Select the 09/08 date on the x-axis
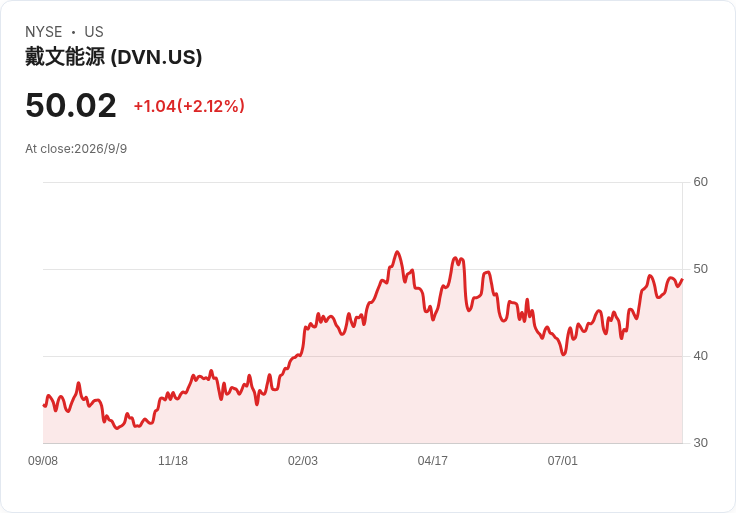The height and width of the screenshot is (513, 736). (x=43, y=461)
